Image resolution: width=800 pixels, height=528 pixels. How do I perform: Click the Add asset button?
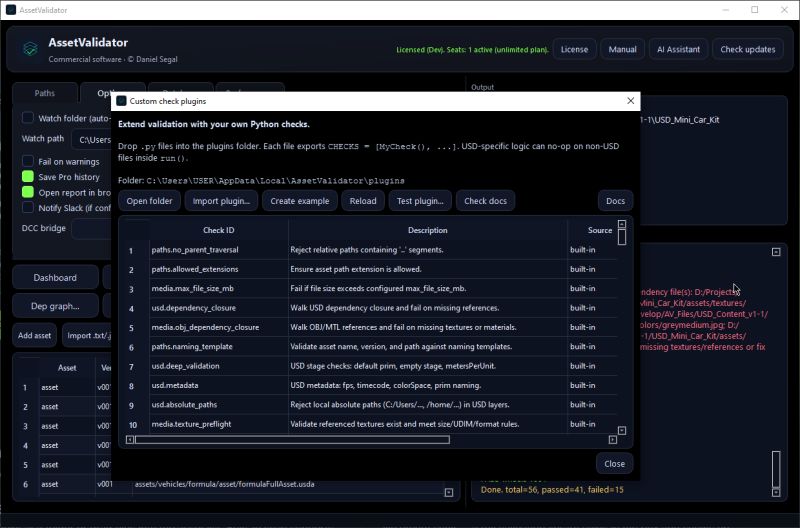tap(34, 335)
